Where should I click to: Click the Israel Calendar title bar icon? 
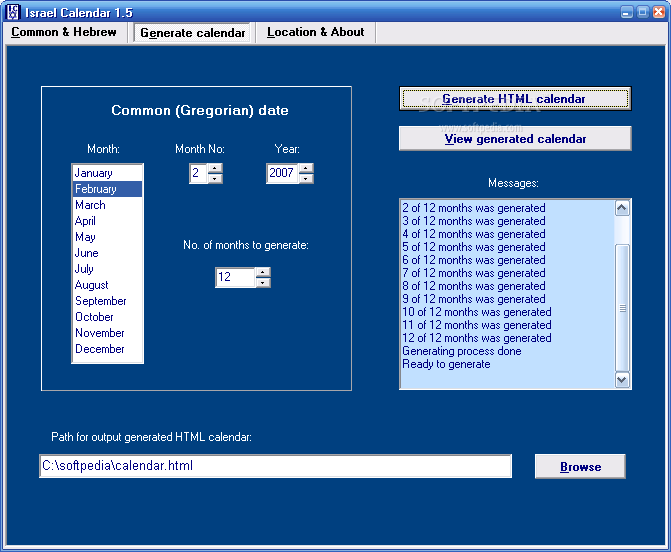[x=13, y=12]
